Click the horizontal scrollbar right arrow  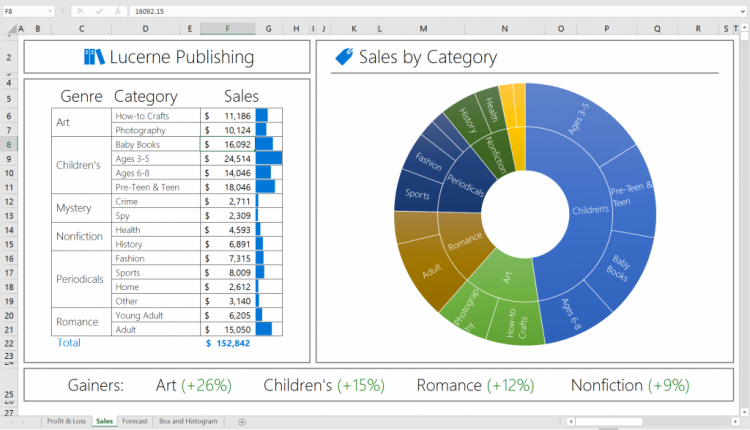(735, 421)
